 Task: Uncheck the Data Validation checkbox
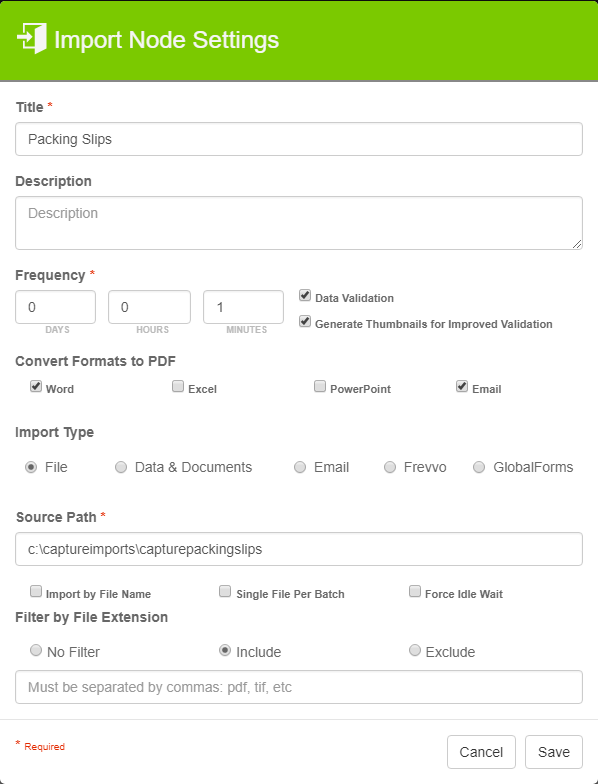(305, 296)
